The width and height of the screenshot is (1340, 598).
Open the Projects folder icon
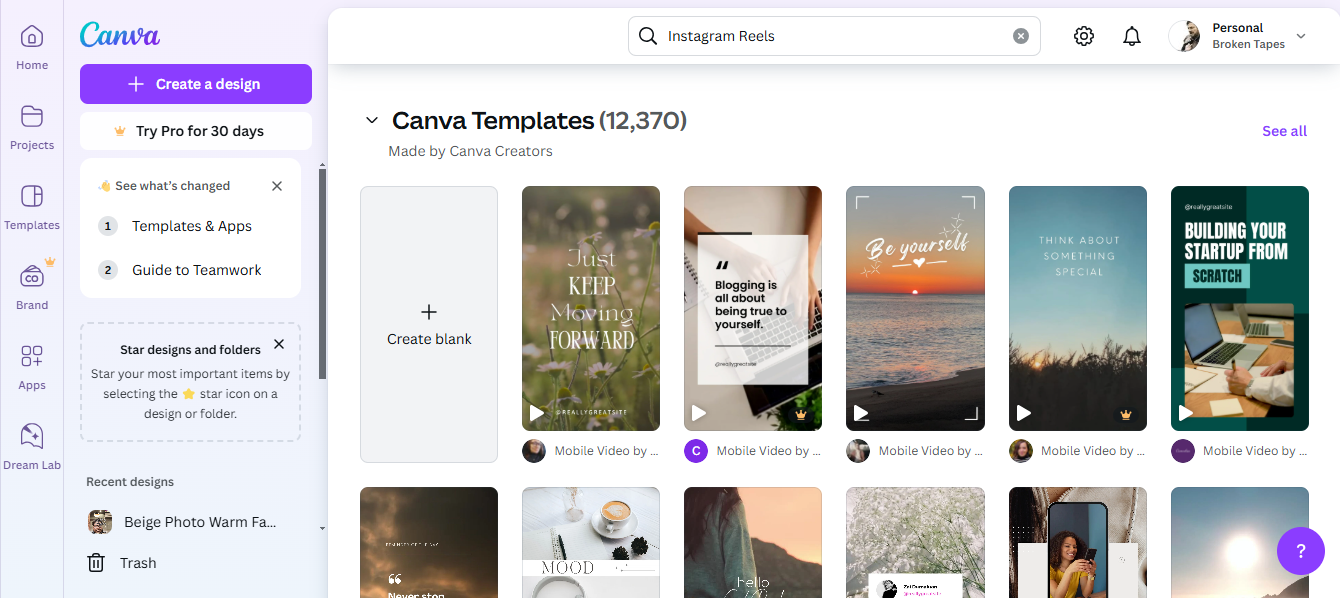point(32,116)
